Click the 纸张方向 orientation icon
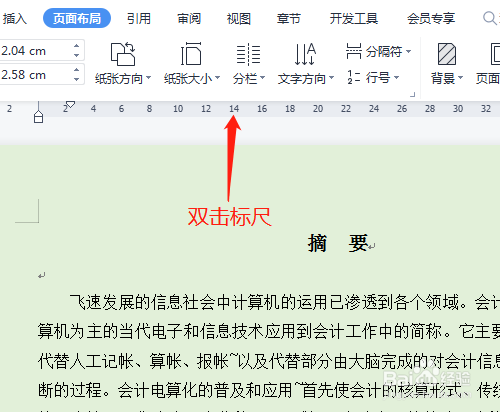This screenshot has height=412, width=500. [123, 54]
